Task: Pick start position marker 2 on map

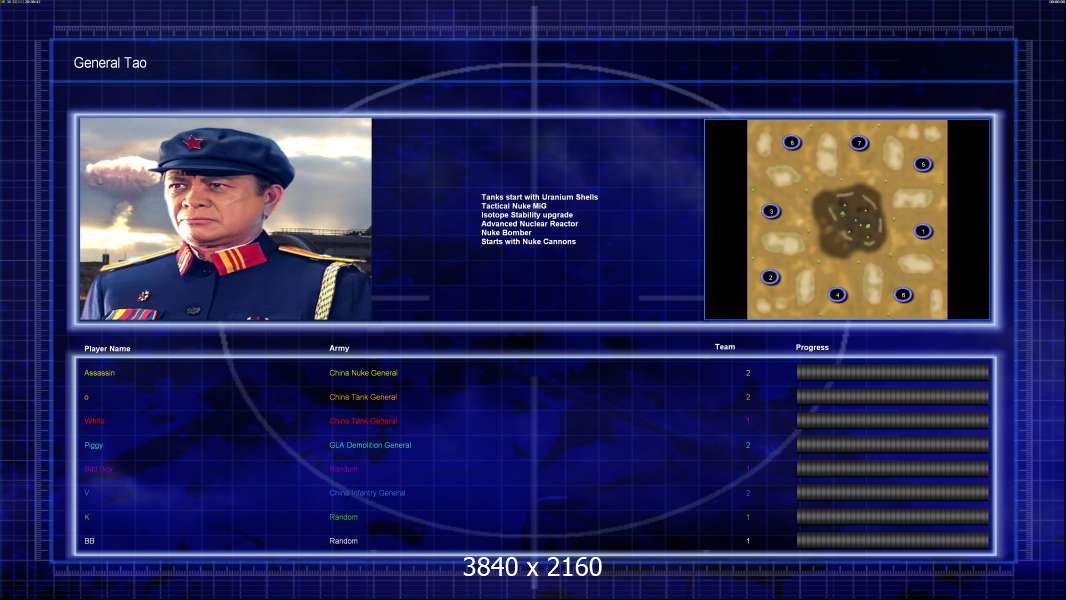Action: pos(770,277)
